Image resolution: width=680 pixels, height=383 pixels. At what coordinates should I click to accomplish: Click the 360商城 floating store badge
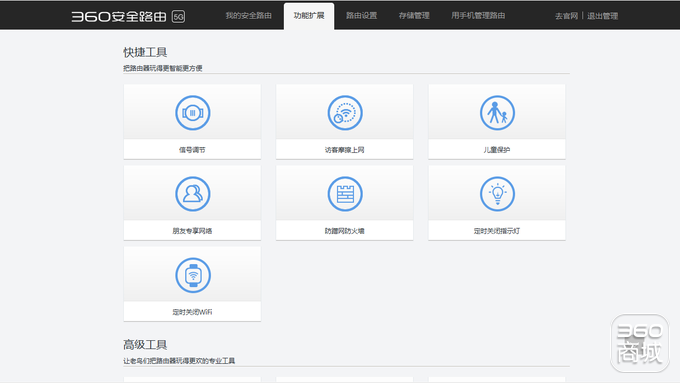tap(640, 343)
